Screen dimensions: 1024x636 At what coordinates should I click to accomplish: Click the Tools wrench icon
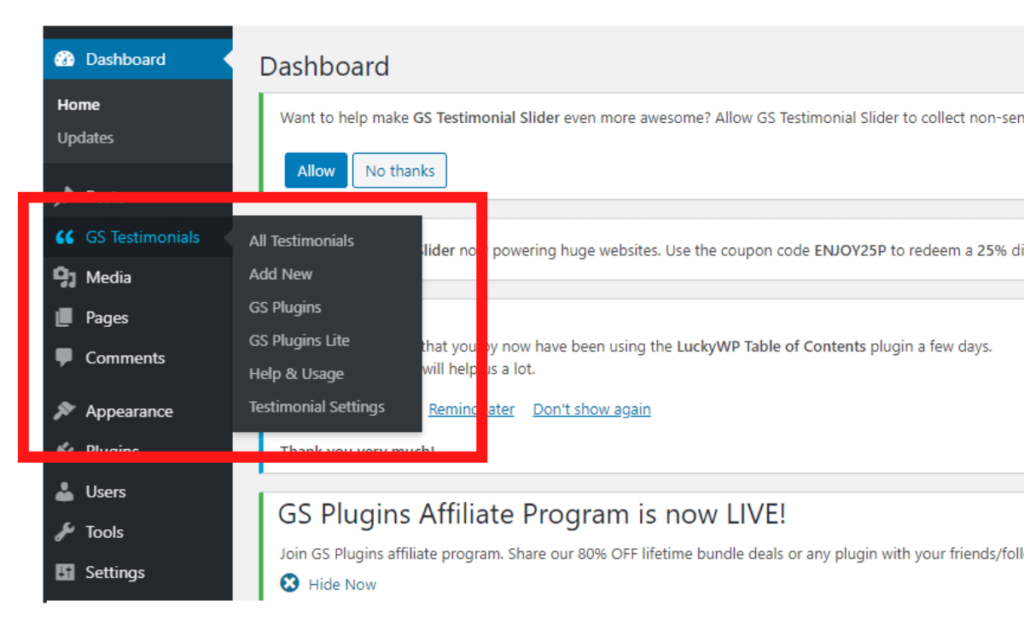65,532
